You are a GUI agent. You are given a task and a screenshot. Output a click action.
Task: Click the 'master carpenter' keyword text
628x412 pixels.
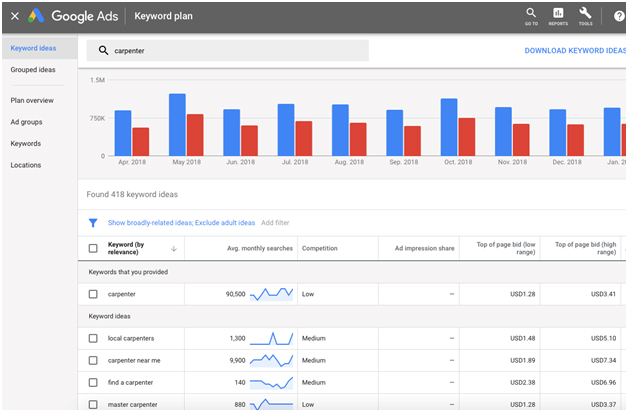(133, 404)
